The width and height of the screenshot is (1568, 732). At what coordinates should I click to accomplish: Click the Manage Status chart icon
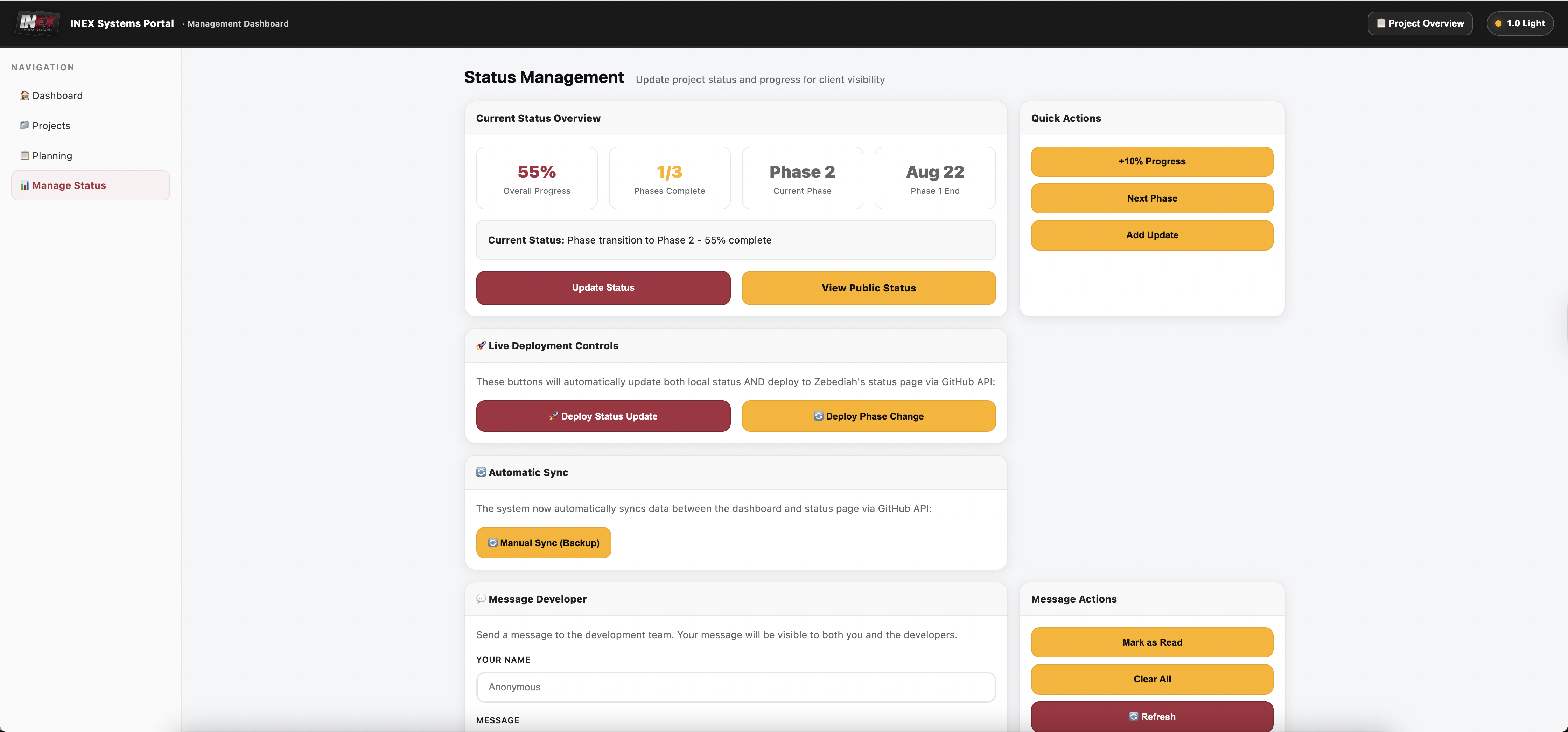coord(25,185)
